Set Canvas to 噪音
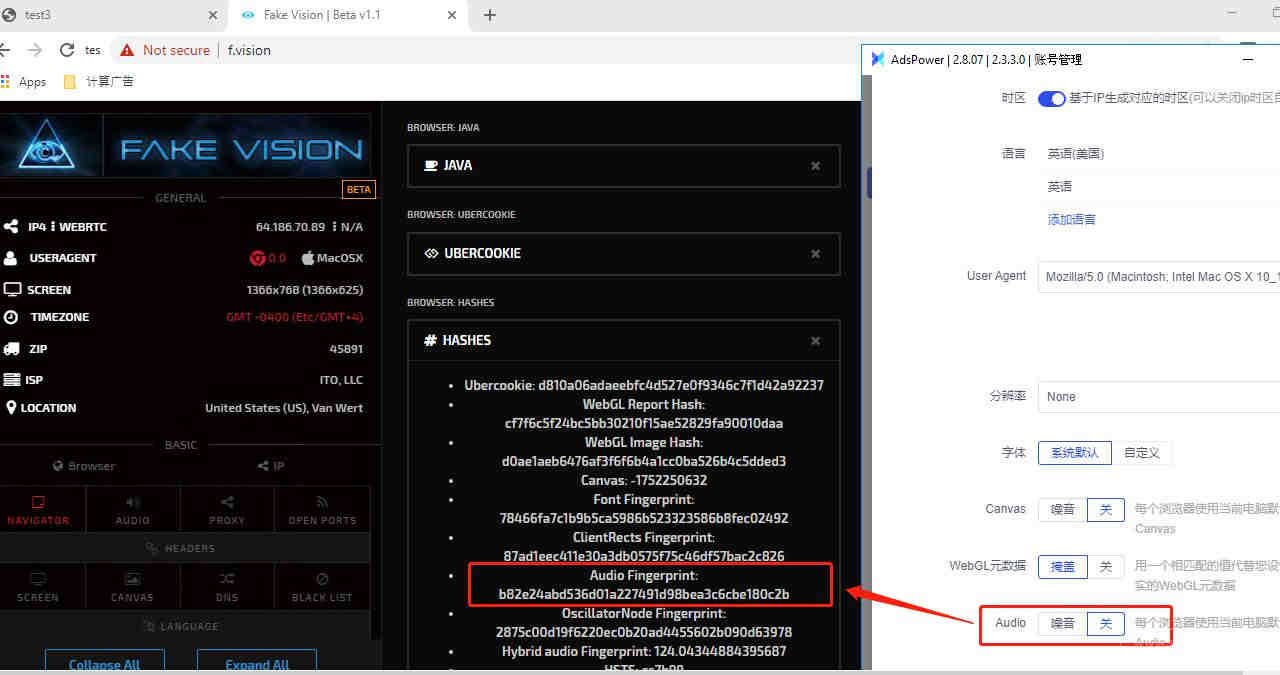This screenshot has height=675, width=1280. [1062, 510]
